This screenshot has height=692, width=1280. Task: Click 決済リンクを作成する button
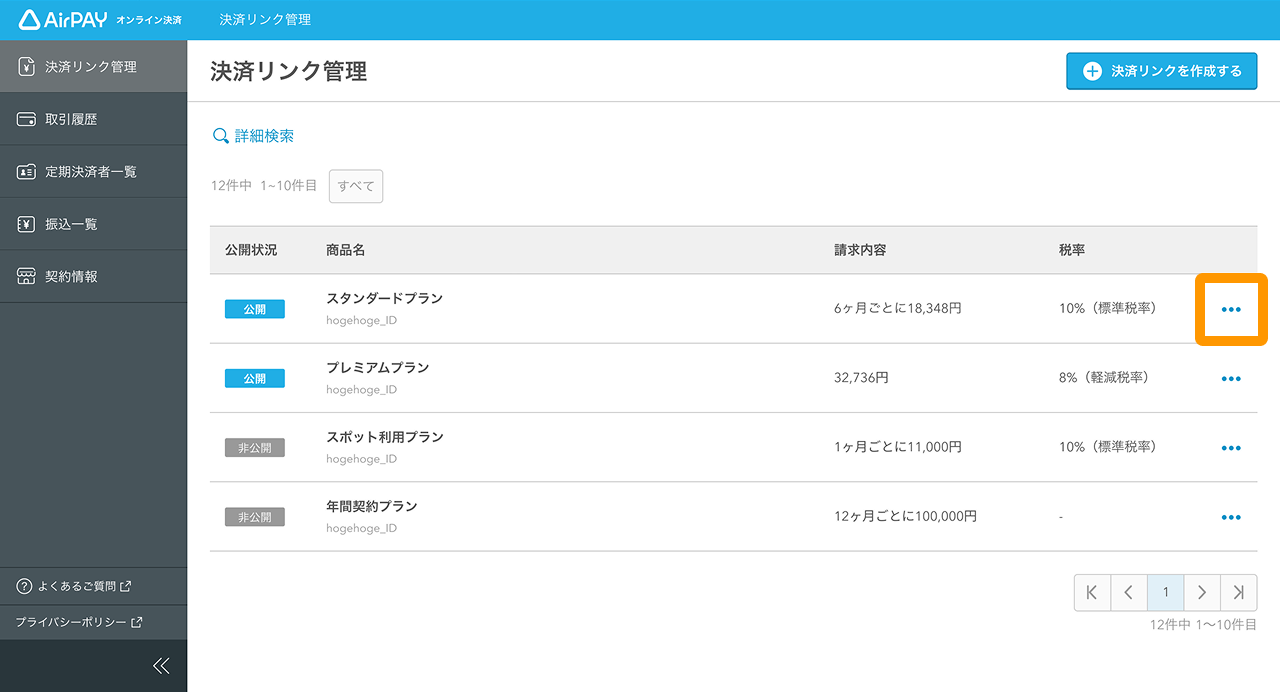pyautogui.click(x=1161, y=71)
